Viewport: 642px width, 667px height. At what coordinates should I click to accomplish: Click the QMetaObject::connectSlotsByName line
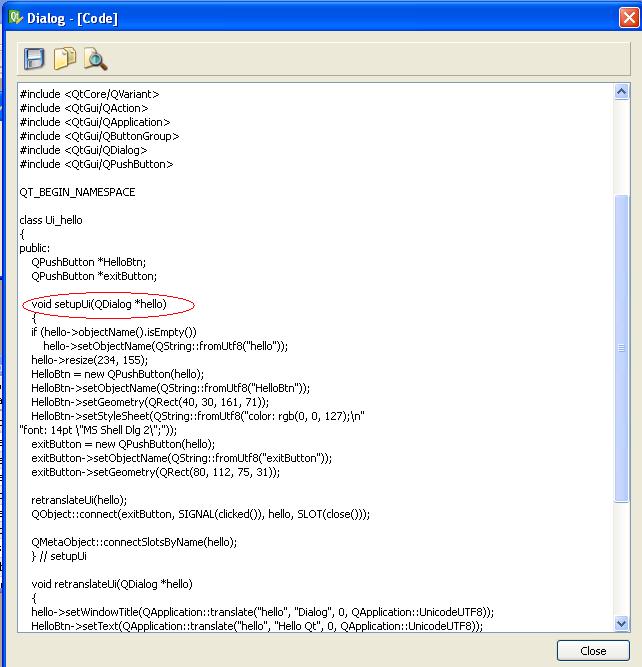(134, 542)
